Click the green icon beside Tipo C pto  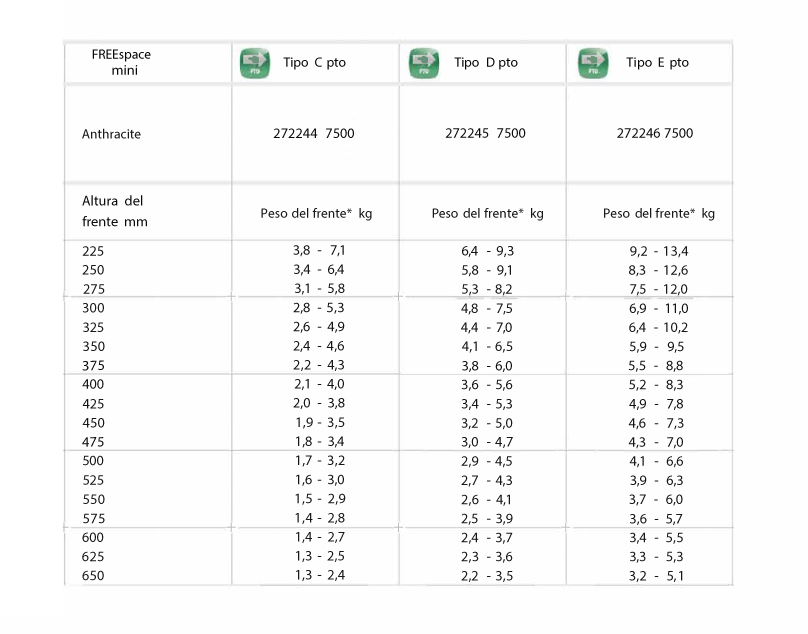tap(255, 63)
